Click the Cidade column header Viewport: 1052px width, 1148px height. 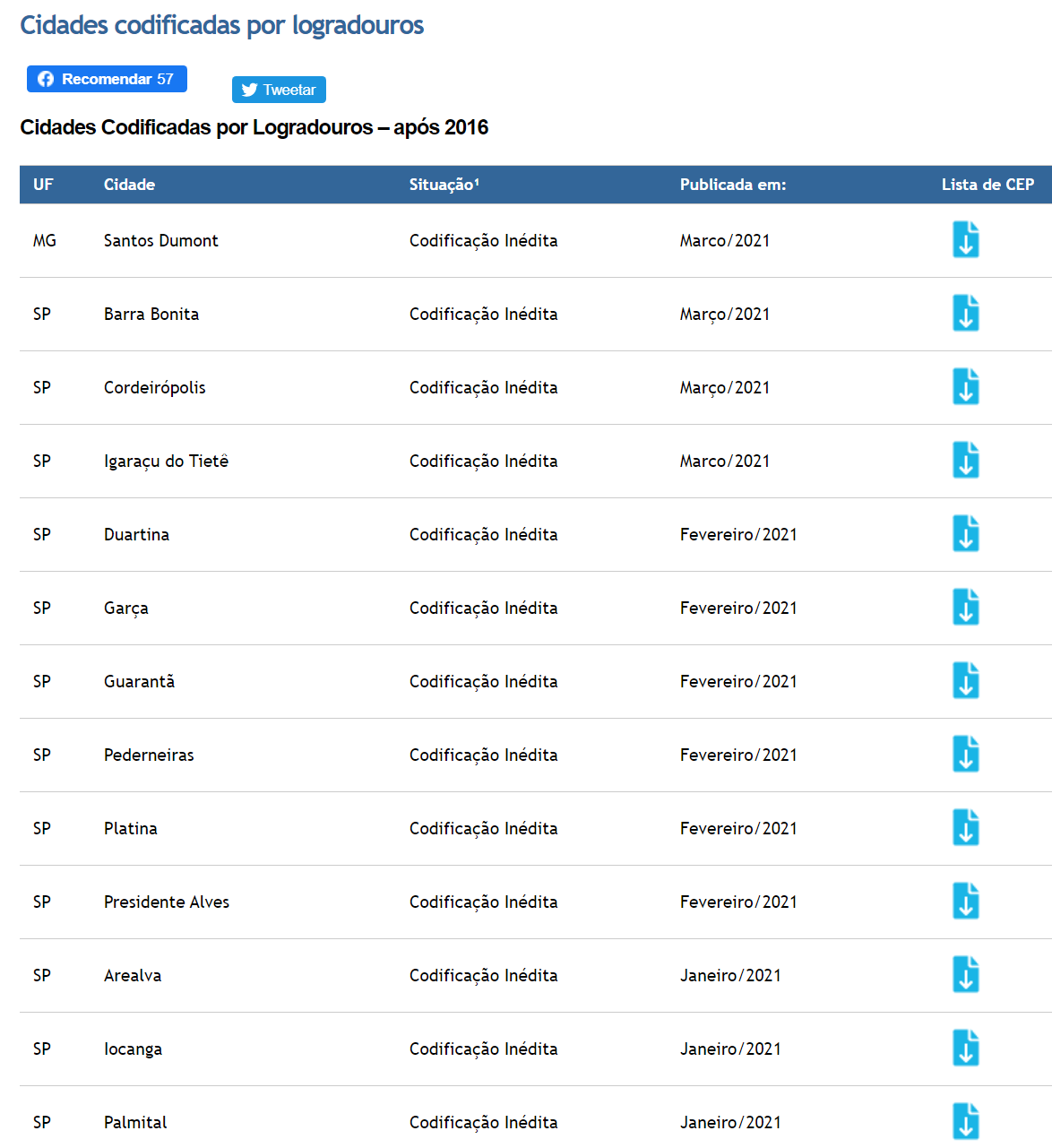point(129,185)
